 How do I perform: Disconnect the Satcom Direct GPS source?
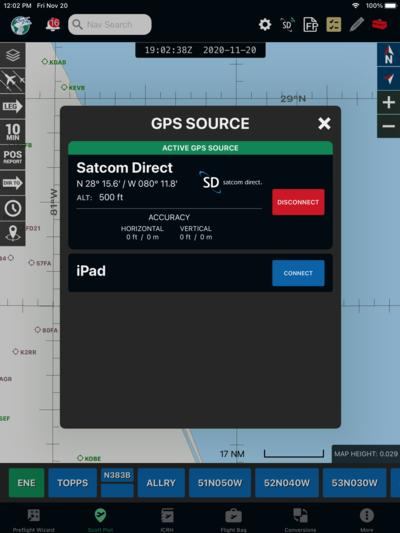point(298,202)
